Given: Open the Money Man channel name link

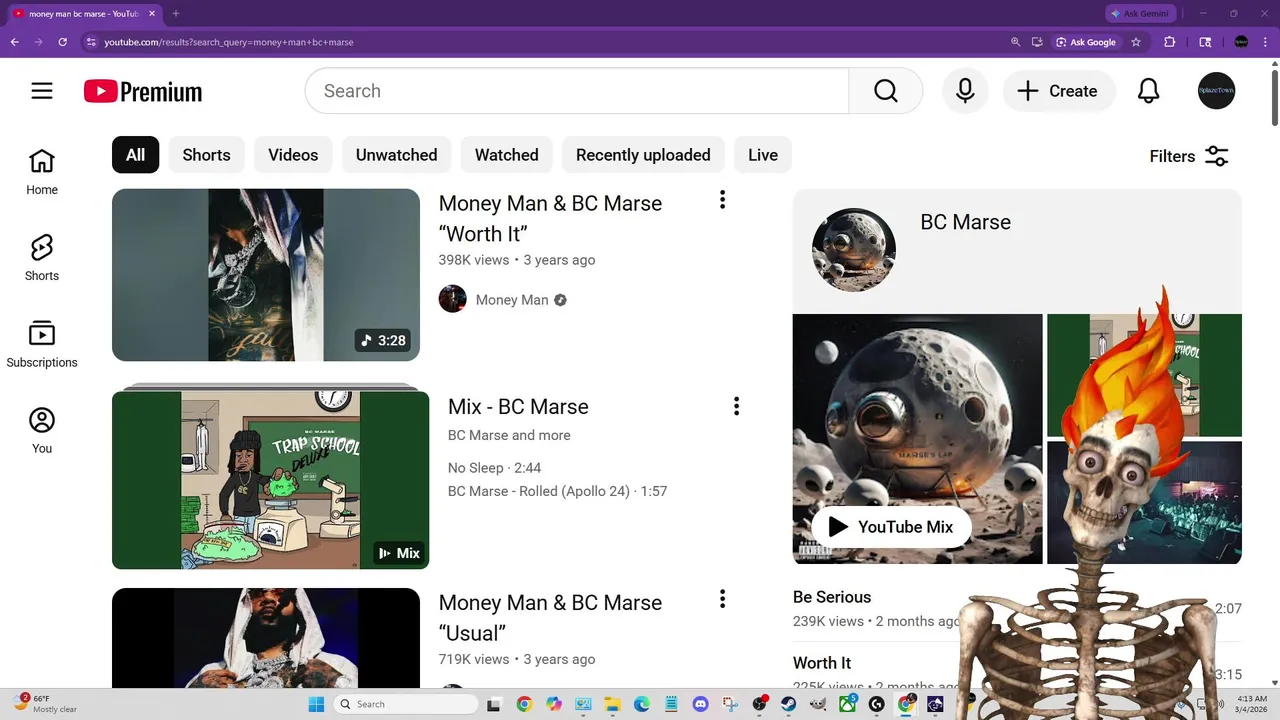Looking at the screenshot, I should point(512,300).
